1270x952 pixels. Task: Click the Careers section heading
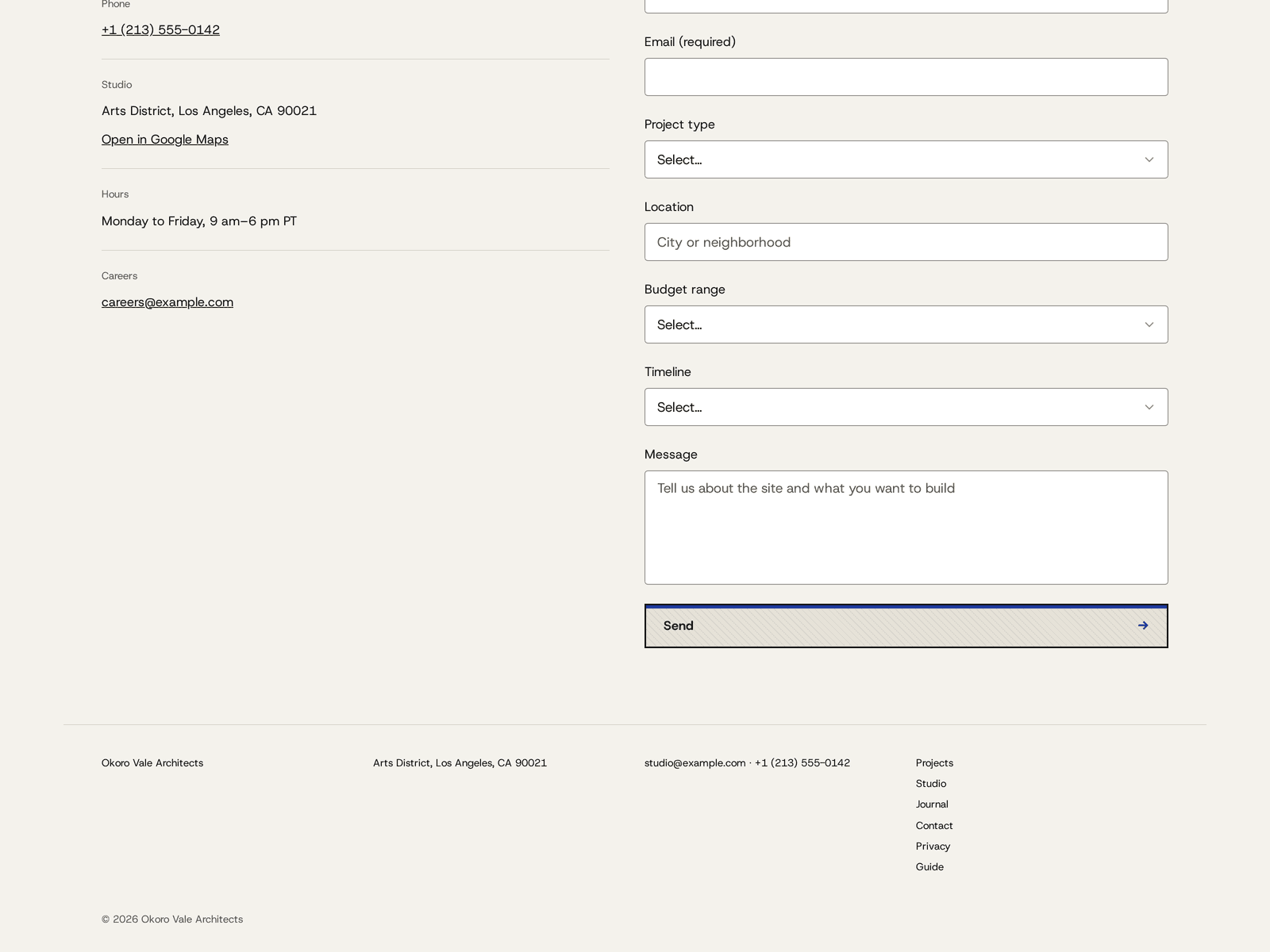tap(119, 276)
